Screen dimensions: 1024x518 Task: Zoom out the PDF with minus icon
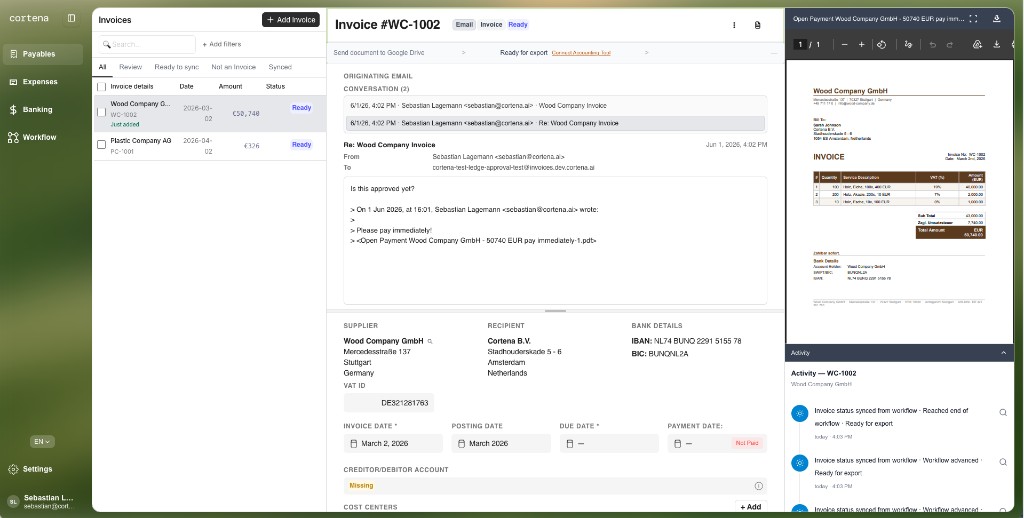[x=844, y=44]
